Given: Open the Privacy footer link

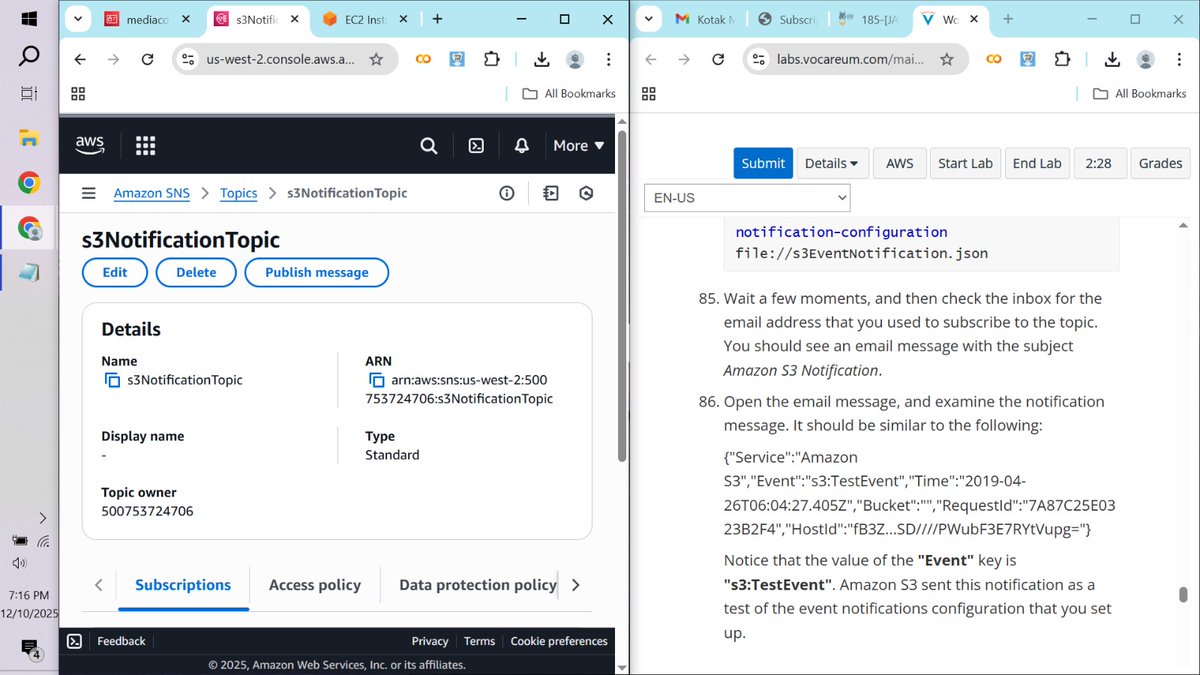Looking at the screenshot, I should pyautogui.click(x=430, y=641).
